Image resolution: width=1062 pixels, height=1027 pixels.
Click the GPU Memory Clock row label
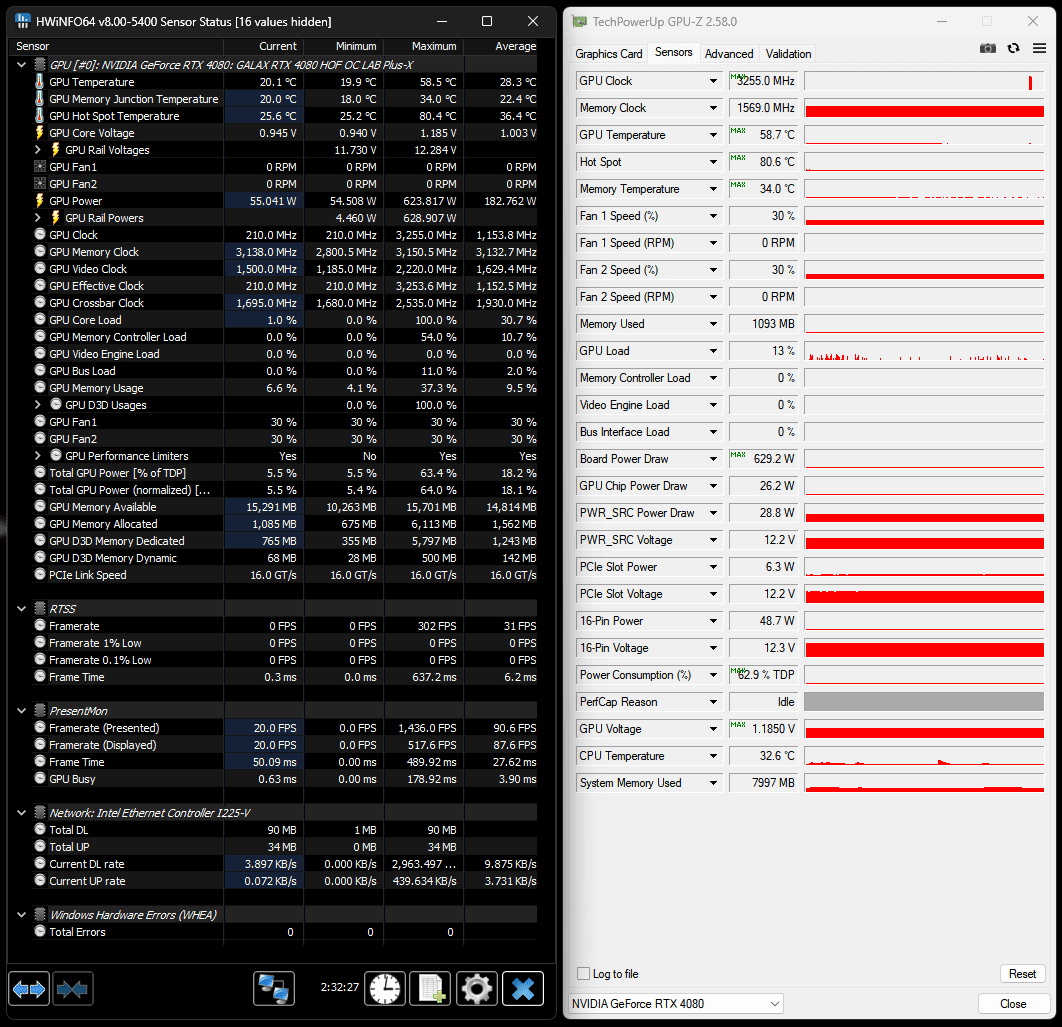point(94,252)
